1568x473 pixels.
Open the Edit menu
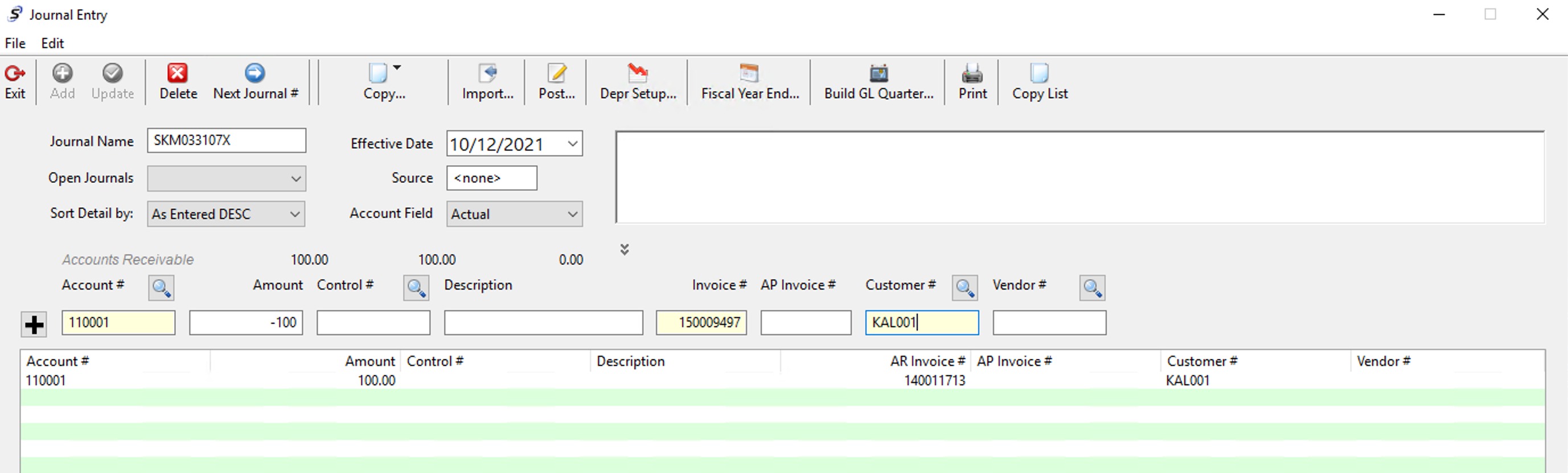click(x=52, y=43)
